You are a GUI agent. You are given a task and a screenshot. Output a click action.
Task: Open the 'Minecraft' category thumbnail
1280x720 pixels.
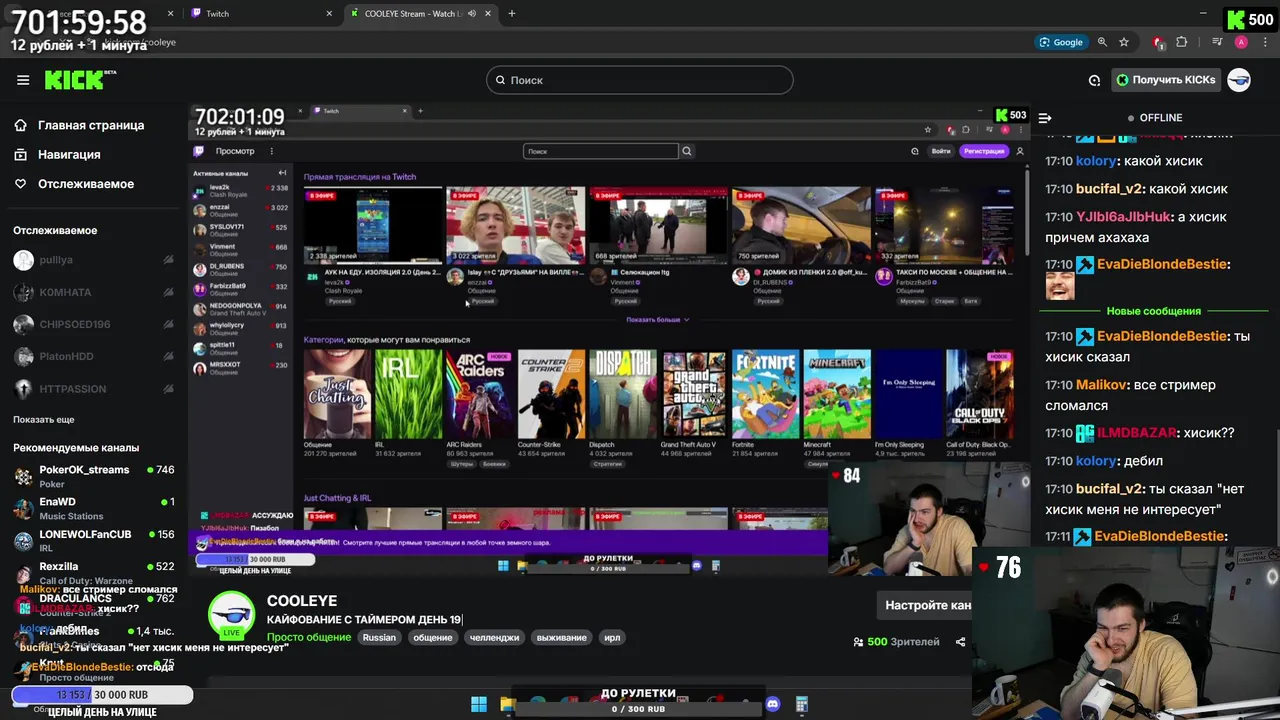tap(836, 394)
